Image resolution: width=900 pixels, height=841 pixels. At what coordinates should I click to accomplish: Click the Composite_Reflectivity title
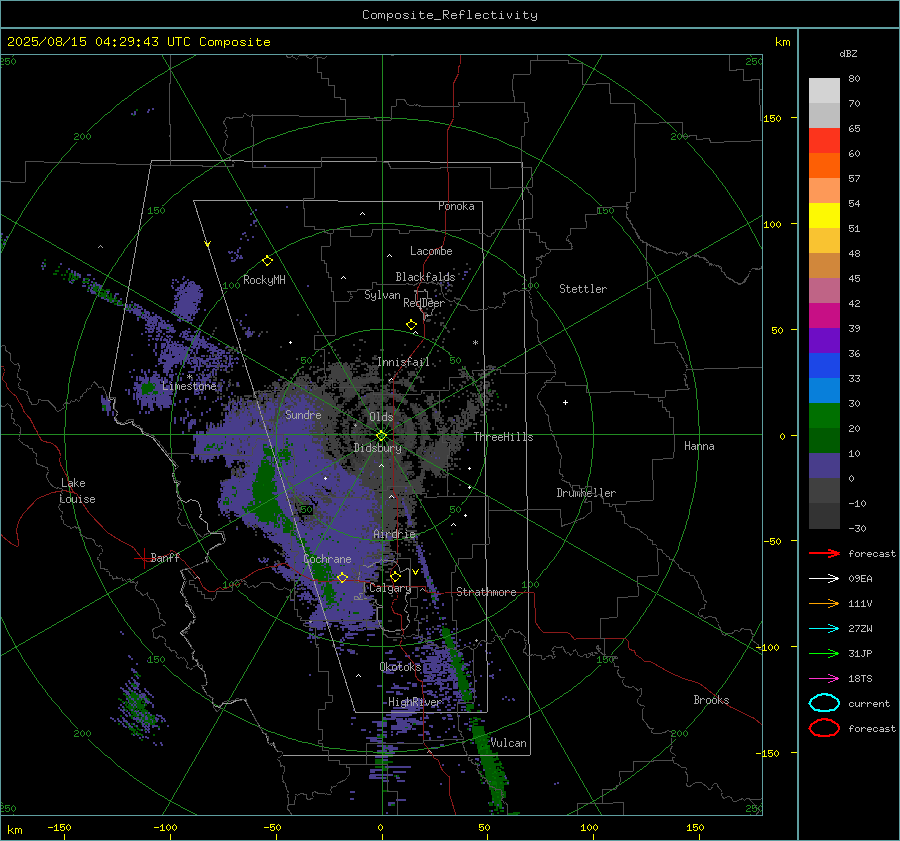coord(450,15)
